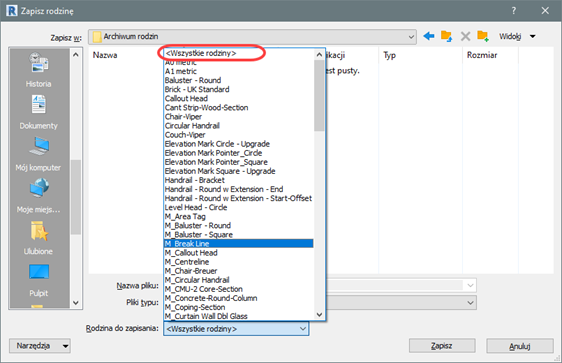Open the Widoki views dropdown

[x=517, y=36]
